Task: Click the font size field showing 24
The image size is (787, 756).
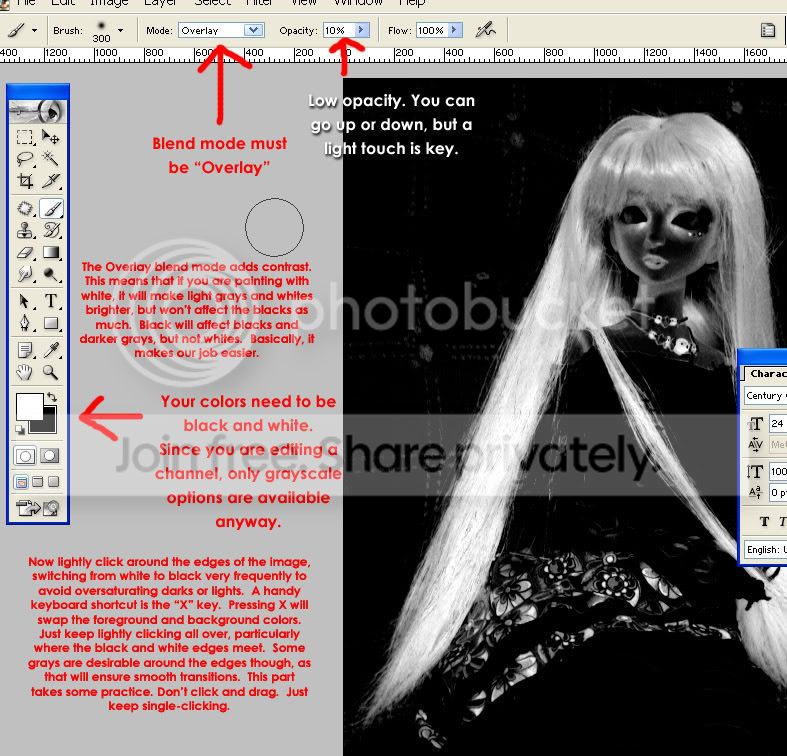Action: point(778,424)
